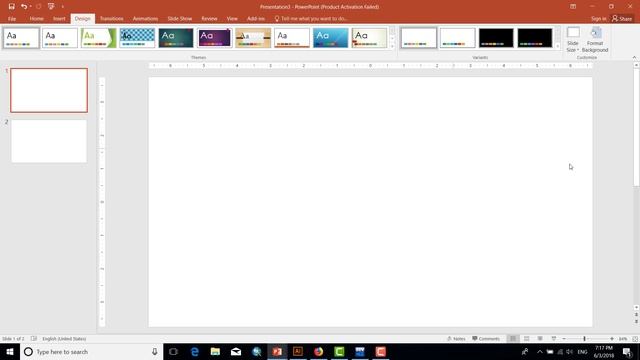Select the first black variant
The height and width of the screenshot is (360, 640).
pos(496,38)
